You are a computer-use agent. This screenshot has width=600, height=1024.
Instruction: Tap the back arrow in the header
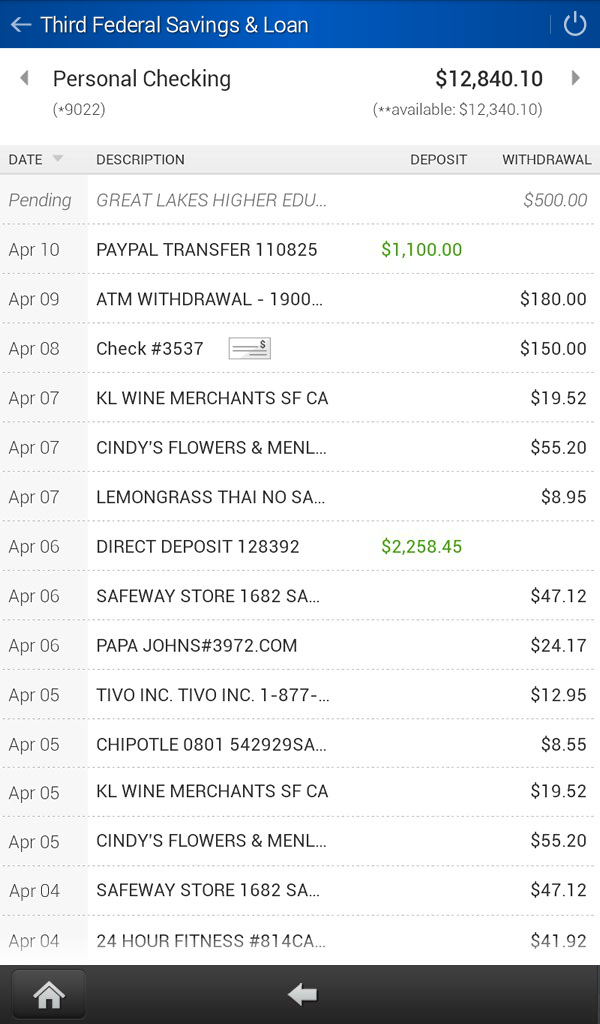click(x=20, y=25)
